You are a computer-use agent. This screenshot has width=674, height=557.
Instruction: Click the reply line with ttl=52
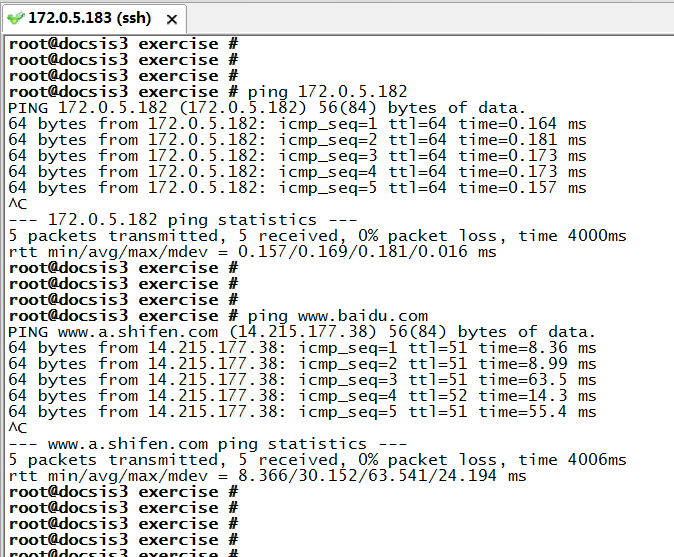[x=301, y=396]
